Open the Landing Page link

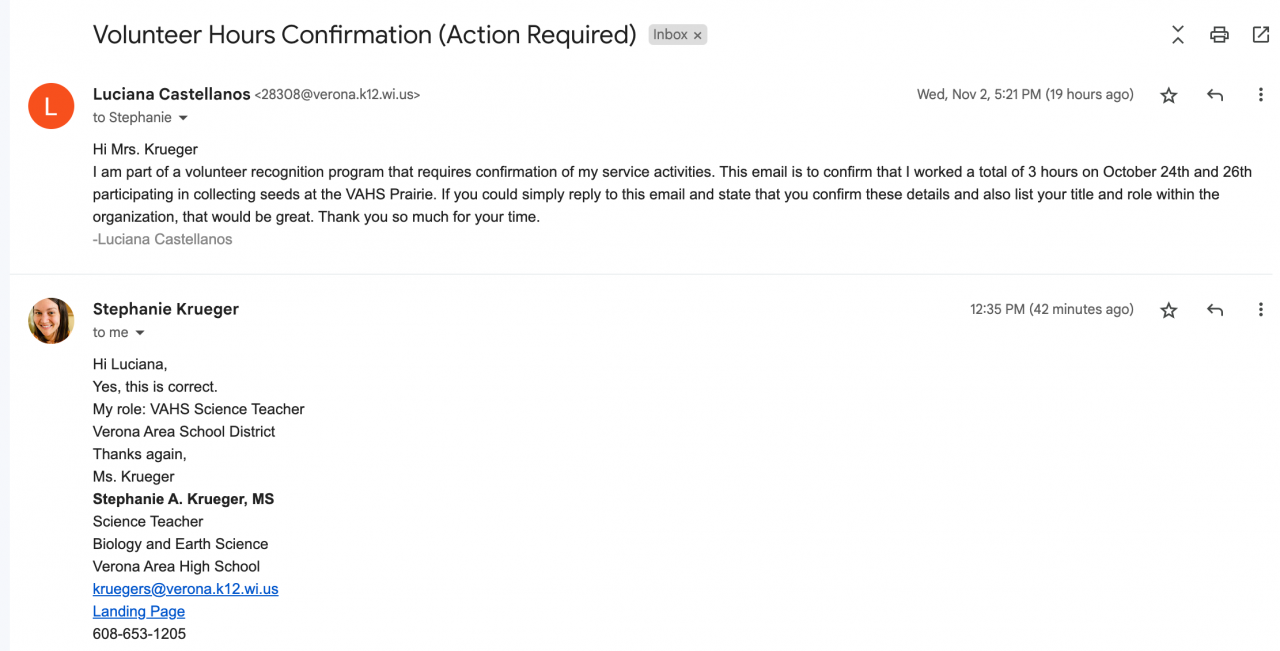click(x=138, y=611)
